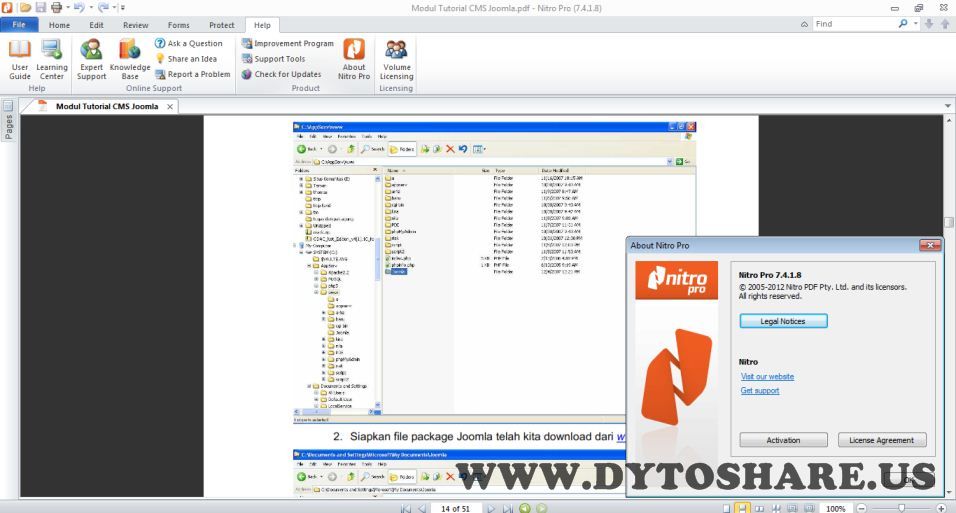
Task: Click Share an Idea
Action: pos(186,59)
